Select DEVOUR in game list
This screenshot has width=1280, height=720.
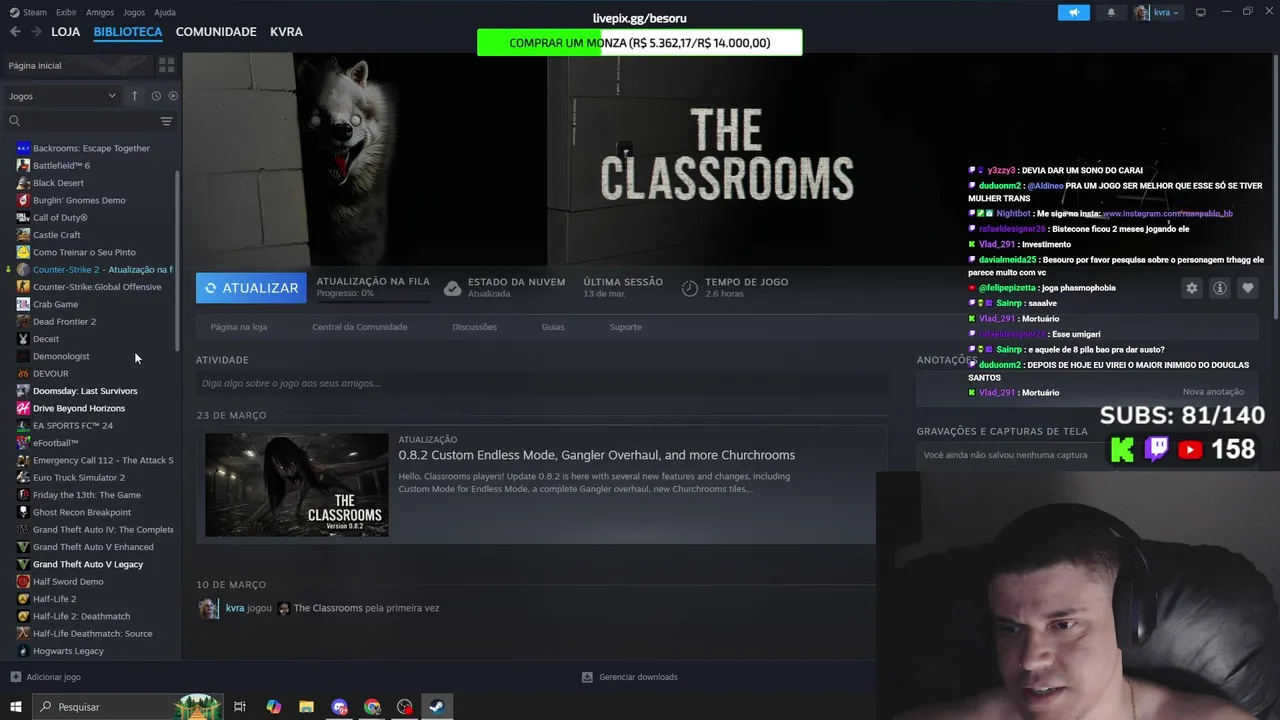[x=50, y=373]
